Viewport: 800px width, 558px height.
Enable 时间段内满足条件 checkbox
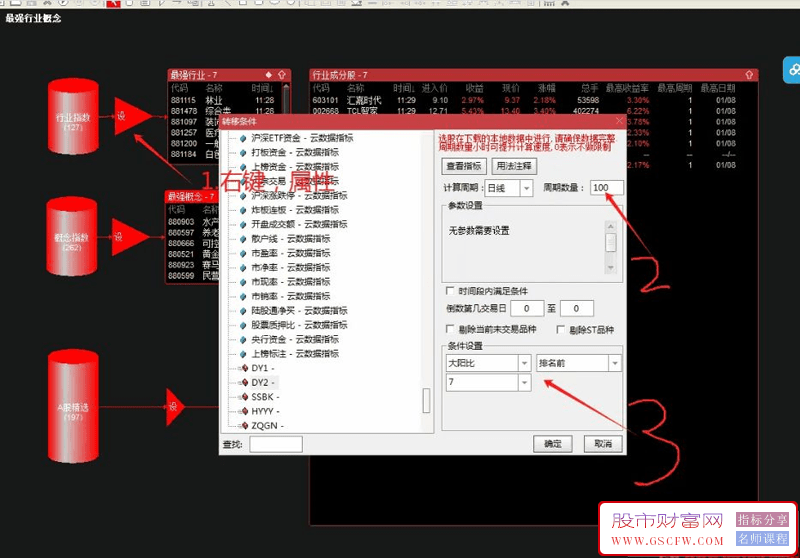[x=450, y=291]
